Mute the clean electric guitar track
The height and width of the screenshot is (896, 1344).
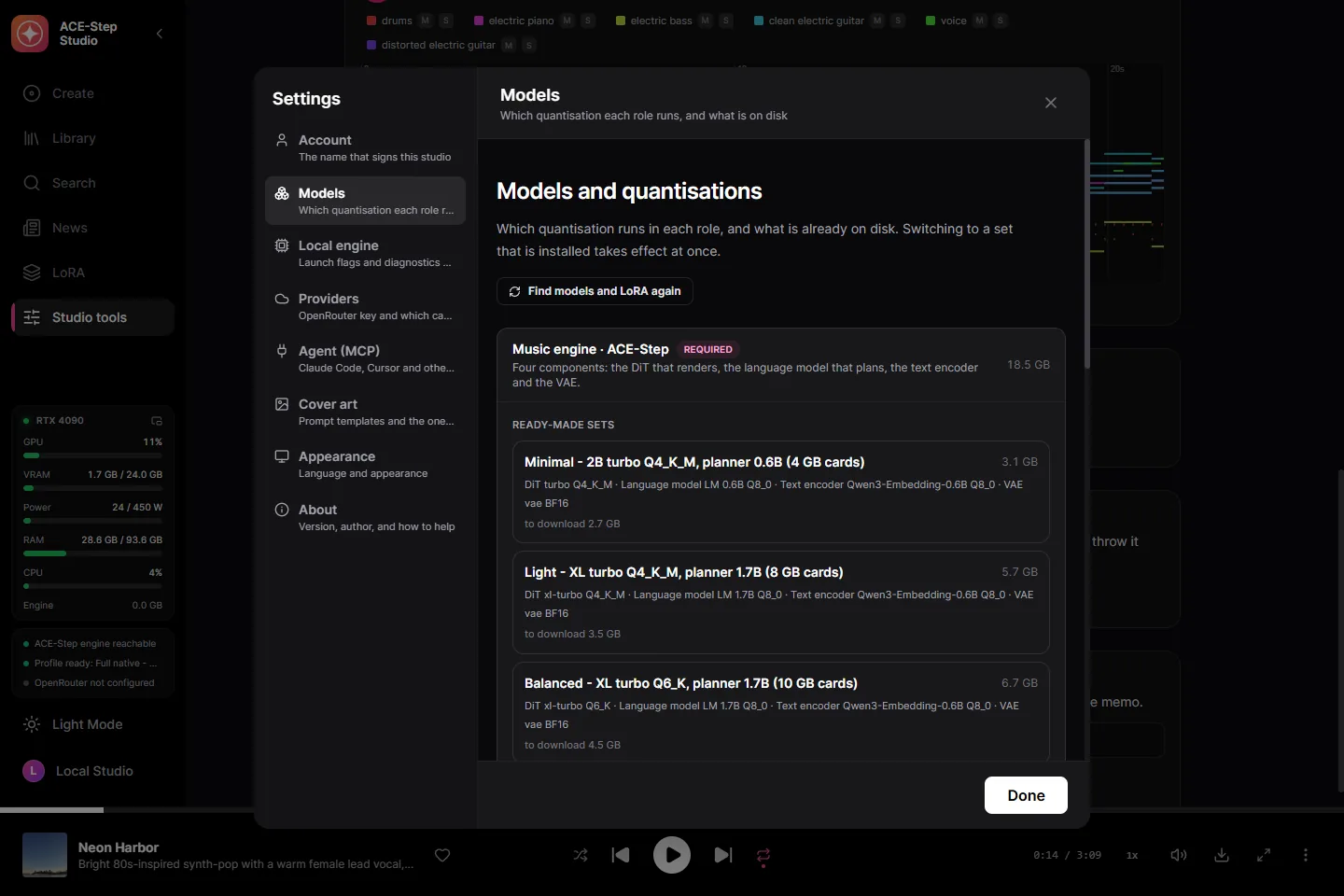click(x=877, y=21)
